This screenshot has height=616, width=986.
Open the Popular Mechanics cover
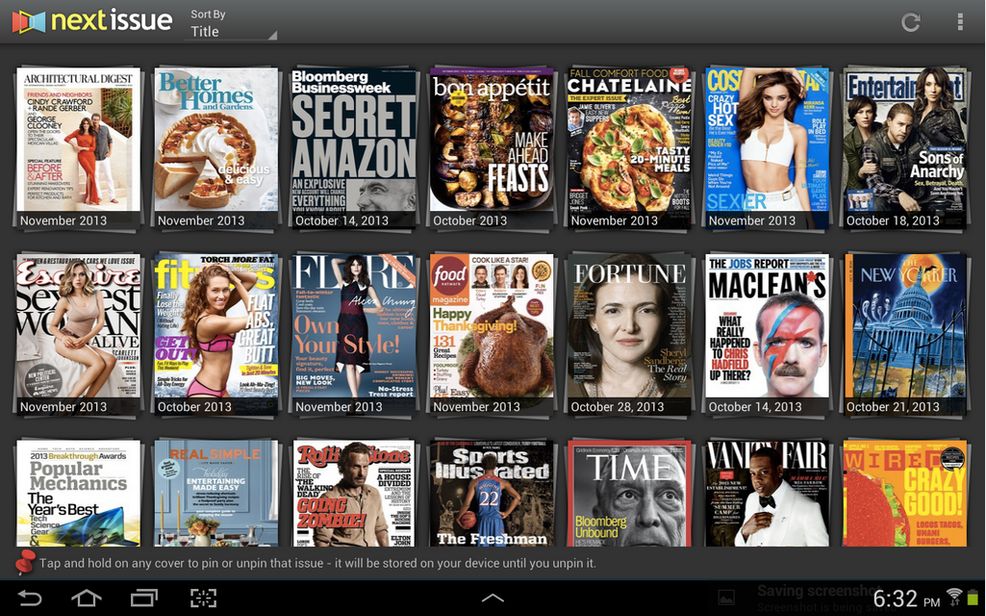(x=78, y=493)
